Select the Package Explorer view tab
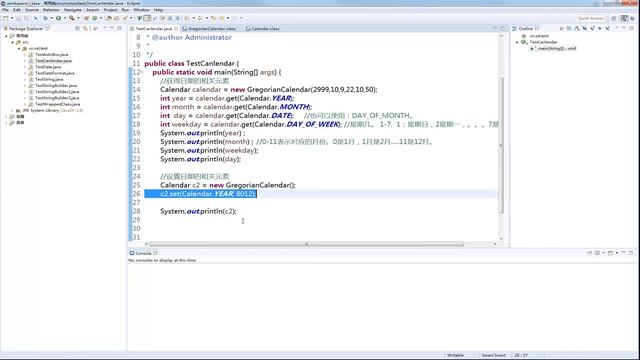Viewport: 640px width, 360px height. 25,29
